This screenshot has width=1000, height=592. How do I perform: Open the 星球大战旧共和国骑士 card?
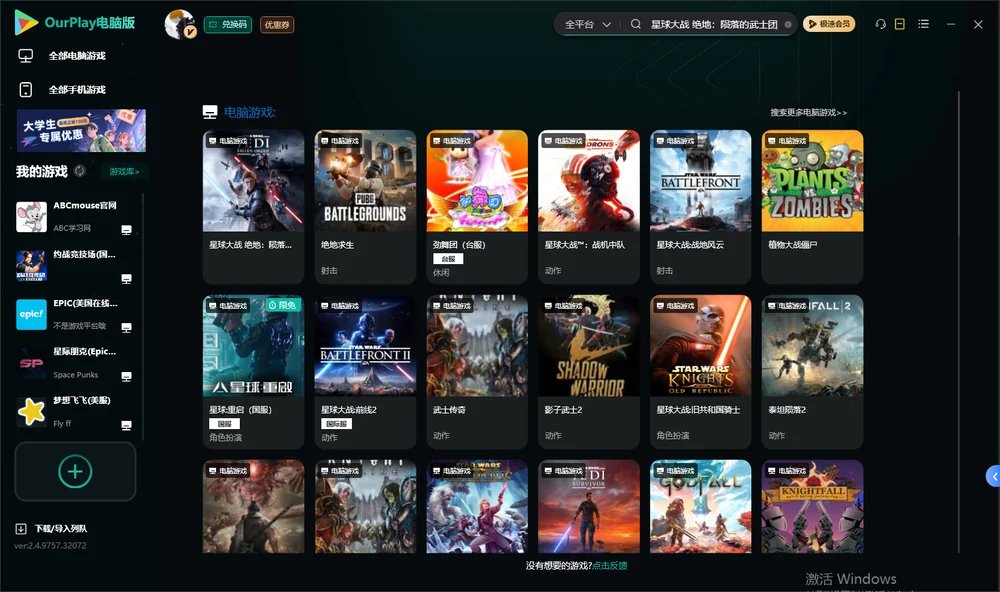(x=701, y=371)
